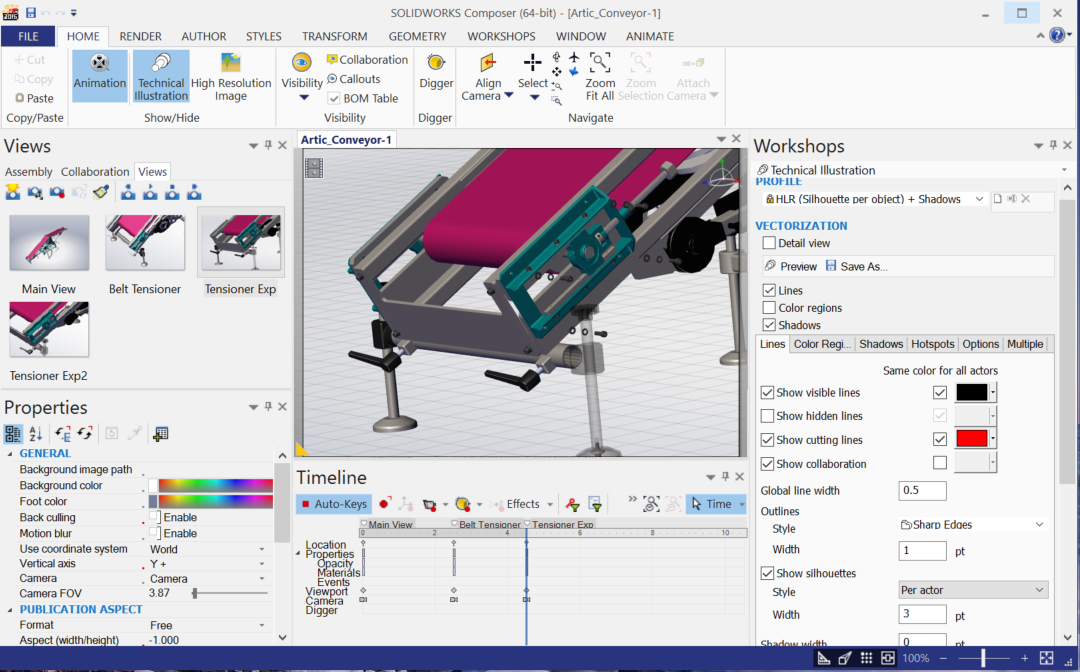1080x672 pixels.
Task: Click the add property table icon
Action: pyautogui.click(x=160, y=434)
